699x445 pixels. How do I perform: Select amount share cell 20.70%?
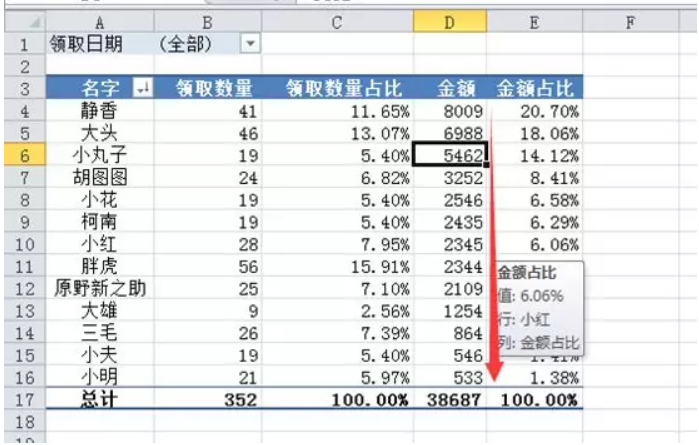pos(535,111)
